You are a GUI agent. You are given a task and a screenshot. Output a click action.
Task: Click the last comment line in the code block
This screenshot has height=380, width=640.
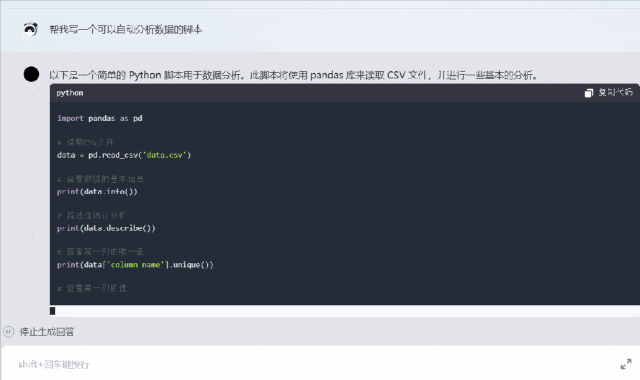point(92,289)
